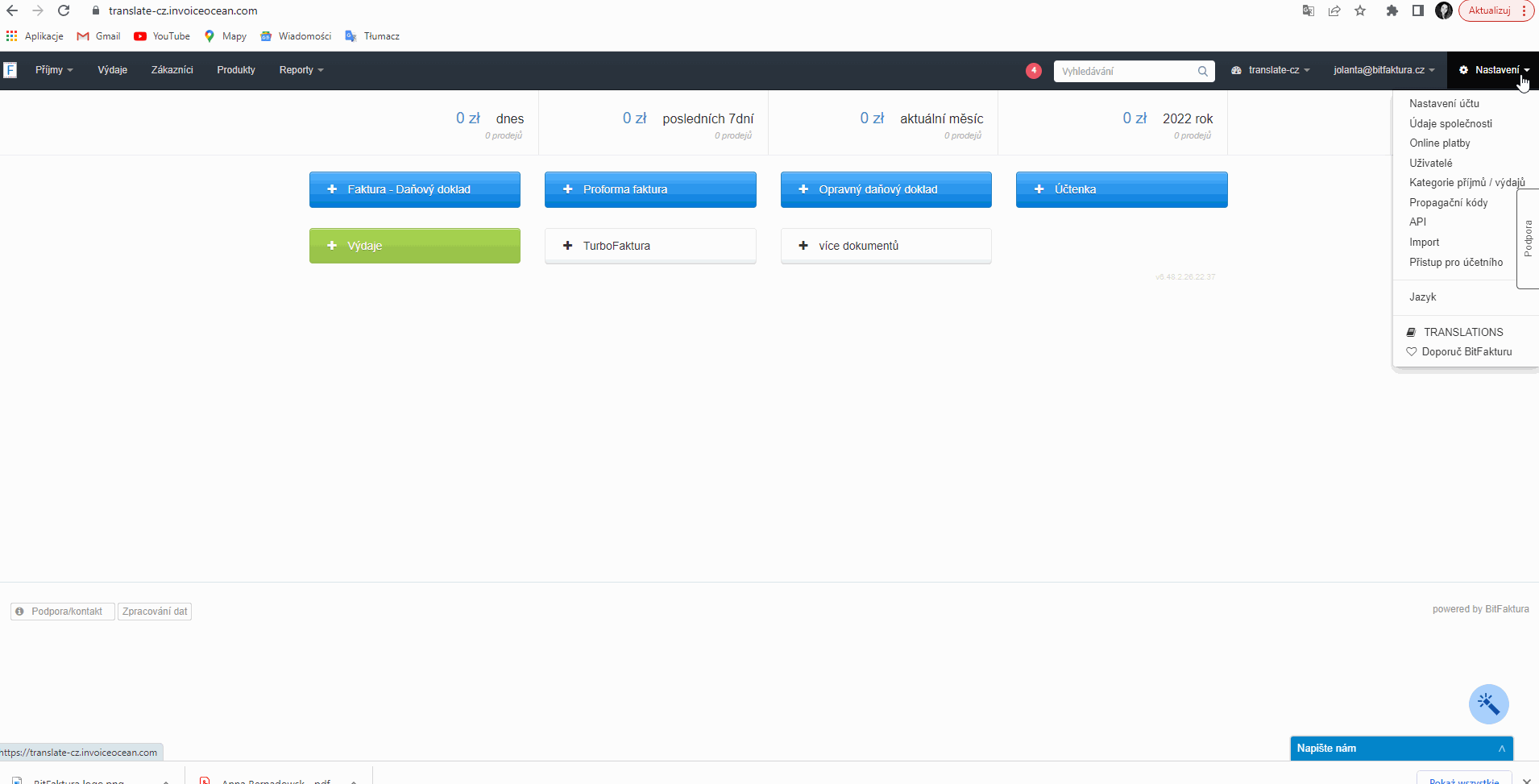Open Produkty in the navigation bar
Image resolution: width=1539 pixels, height=784 pixels.
coord(236,70)
